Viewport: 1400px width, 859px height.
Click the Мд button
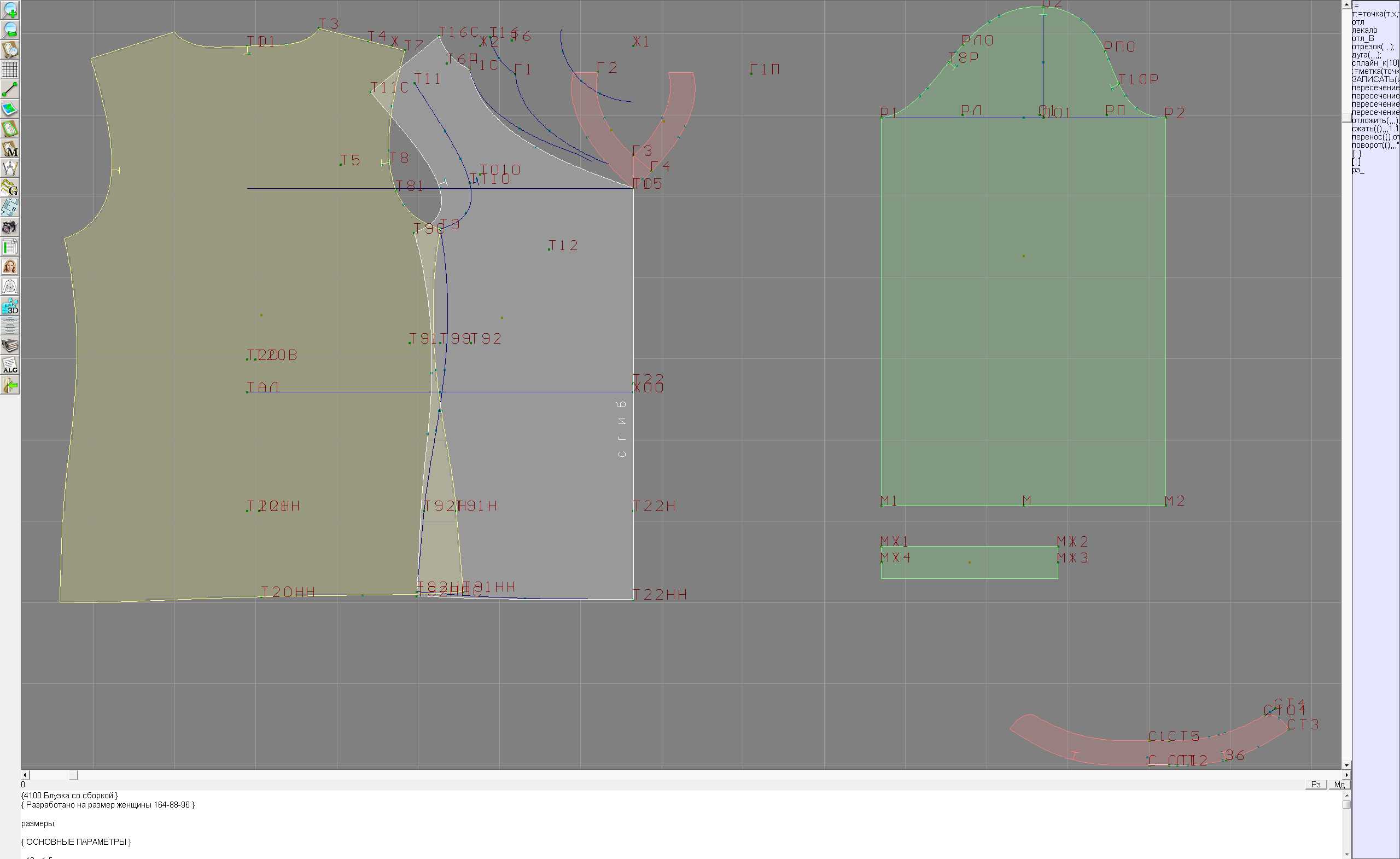click(1339, 785)
